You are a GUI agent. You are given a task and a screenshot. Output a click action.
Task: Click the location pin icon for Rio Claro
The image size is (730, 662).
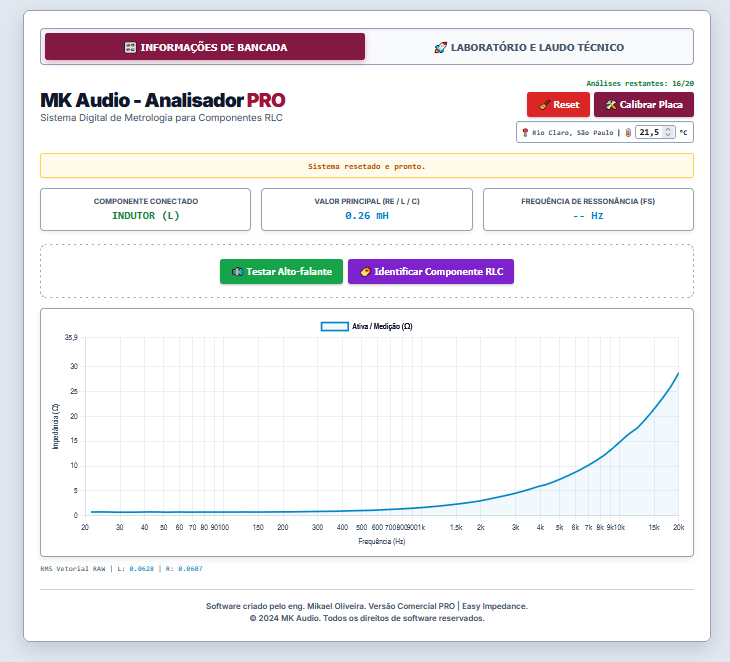pyautogui.click(x=525, y=133)
